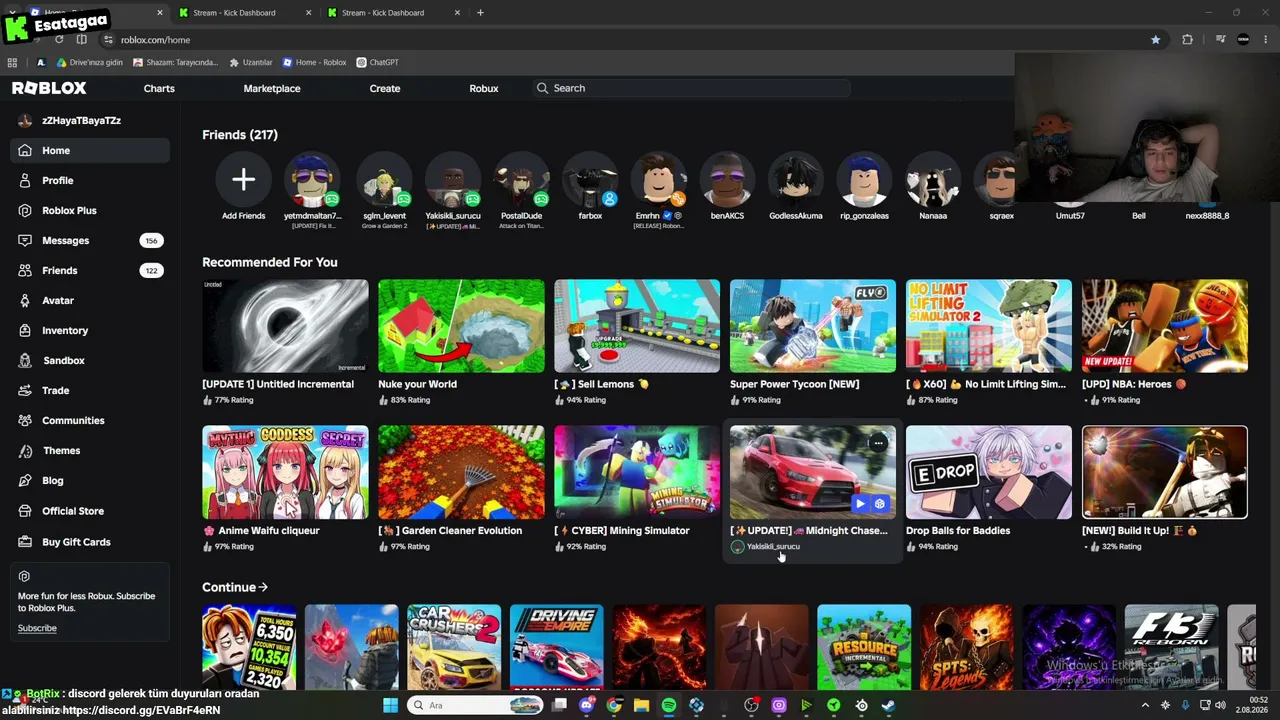Open Messages in the sidebar

click(x=90, y=240)
